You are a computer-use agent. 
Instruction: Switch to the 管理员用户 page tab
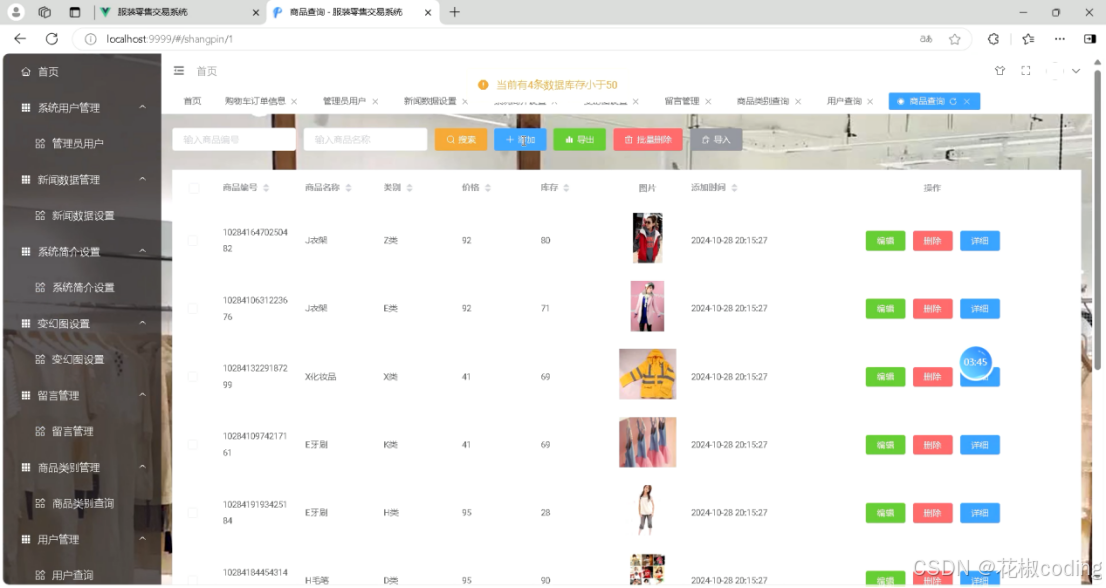pyautogui.click(x=344, y=101)
